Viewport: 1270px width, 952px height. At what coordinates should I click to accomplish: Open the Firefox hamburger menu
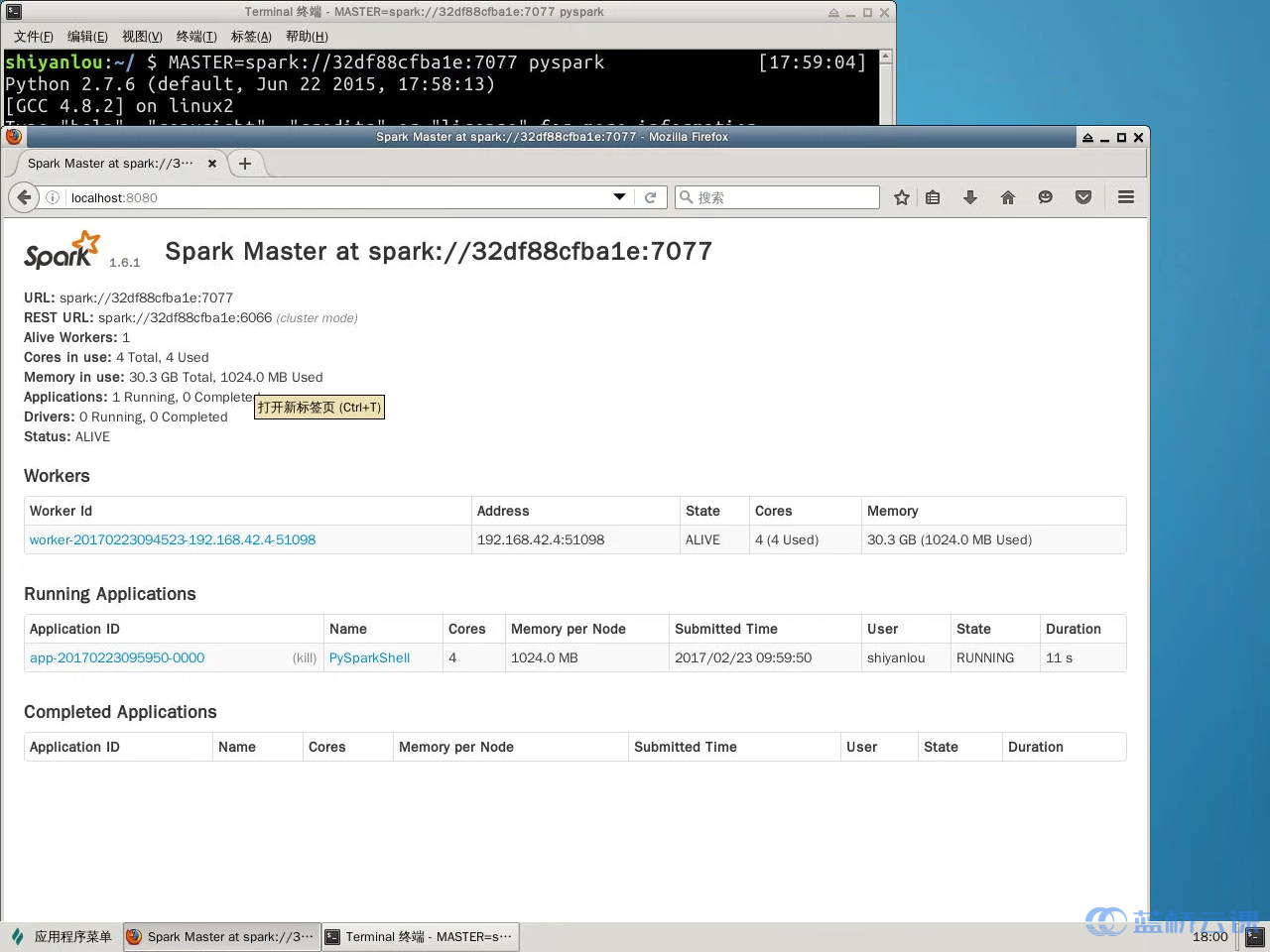pyautogui.click(x=1126, y=197)
